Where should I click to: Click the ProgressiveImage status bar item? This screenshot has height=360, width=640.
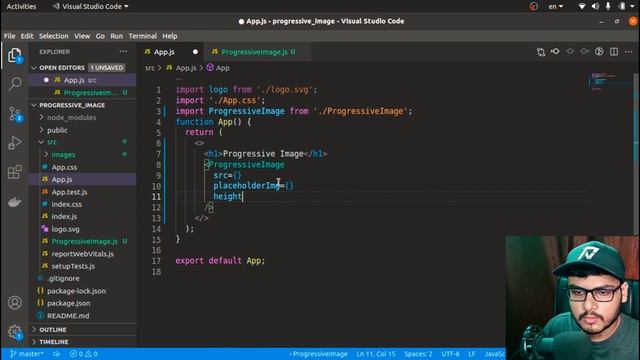(319, 354)
